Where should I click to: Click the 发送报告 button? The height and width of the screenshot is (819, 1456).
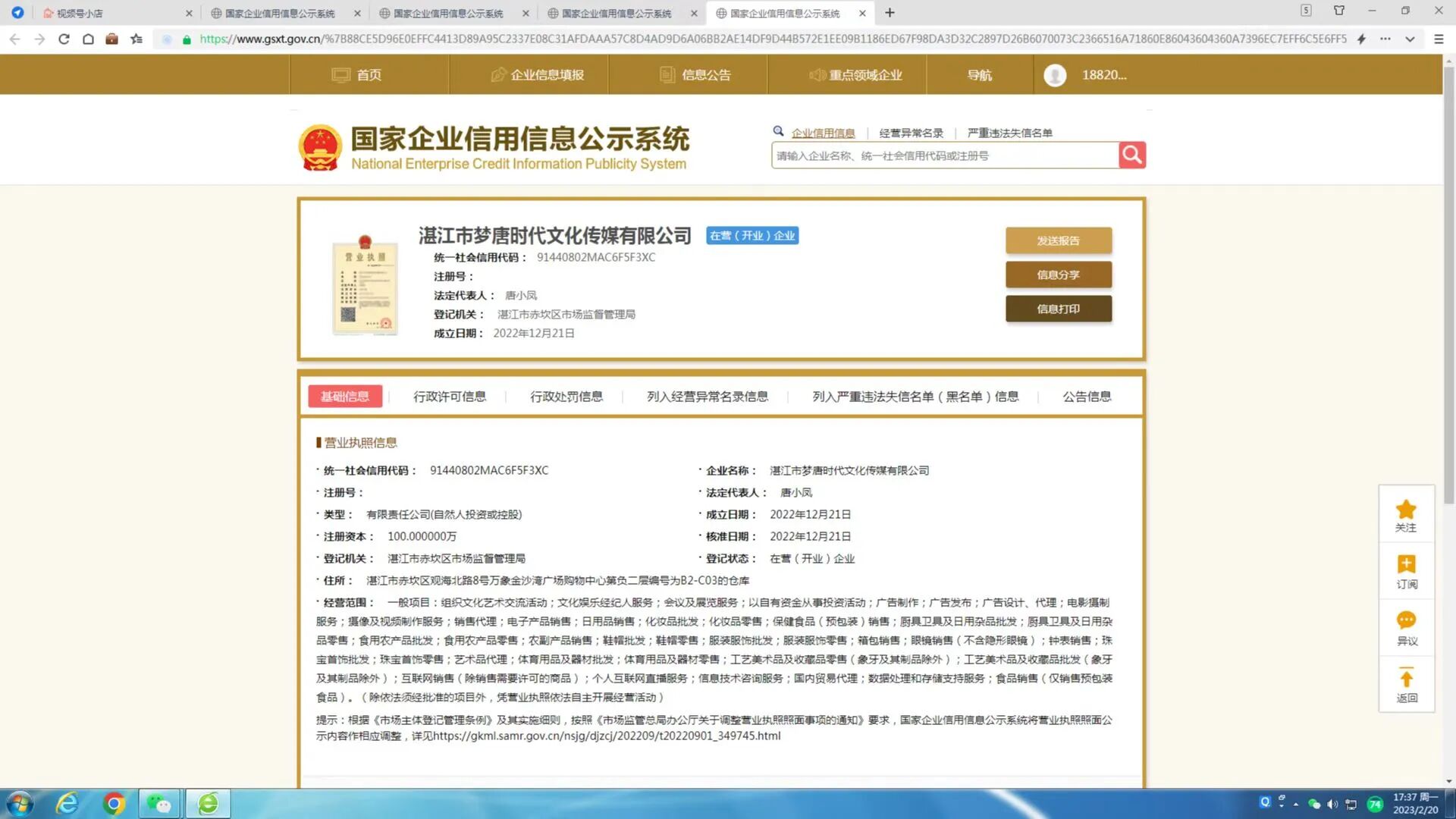1058,240
